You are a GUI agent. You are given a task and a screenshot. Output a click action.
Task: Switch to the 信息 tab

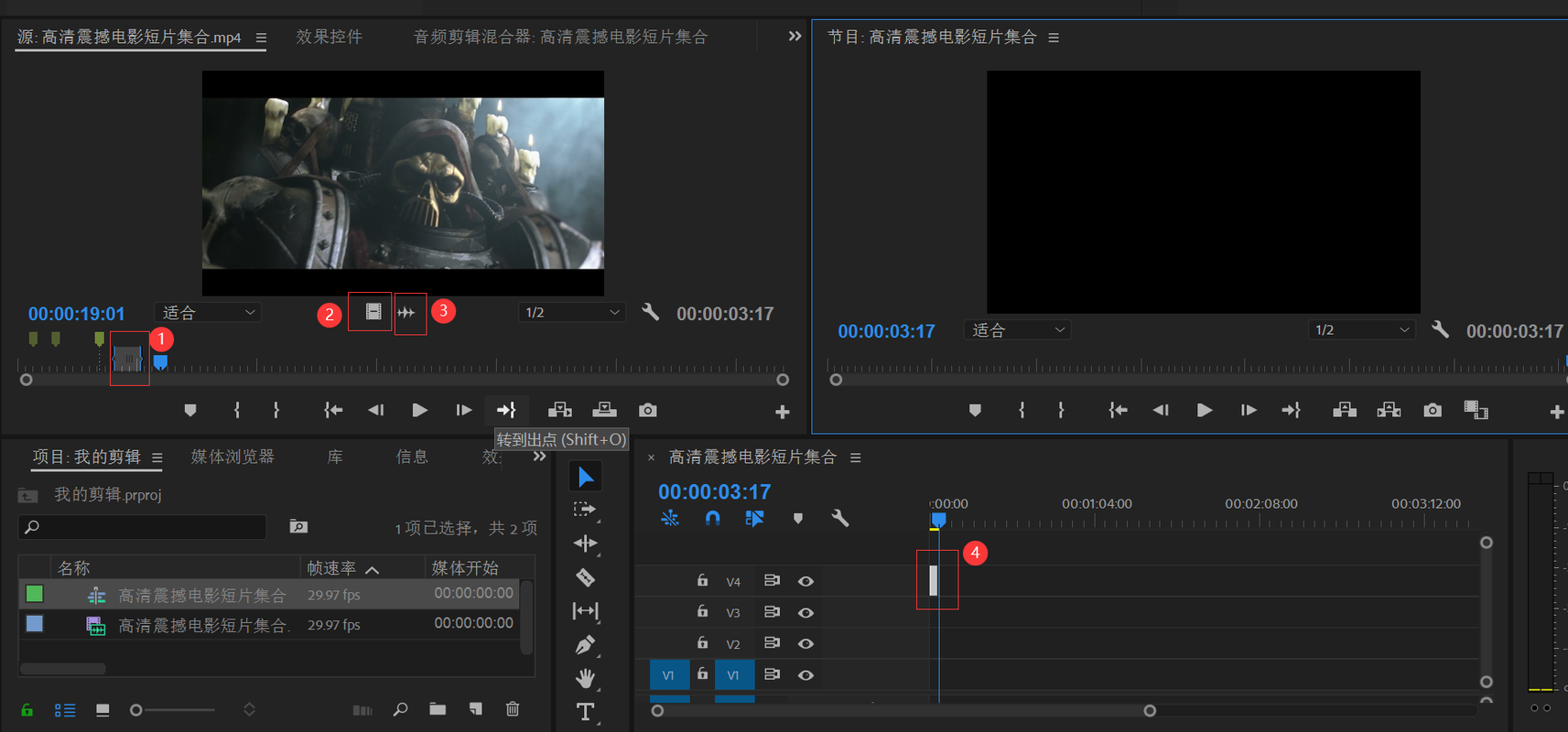[x=412, y=457]
